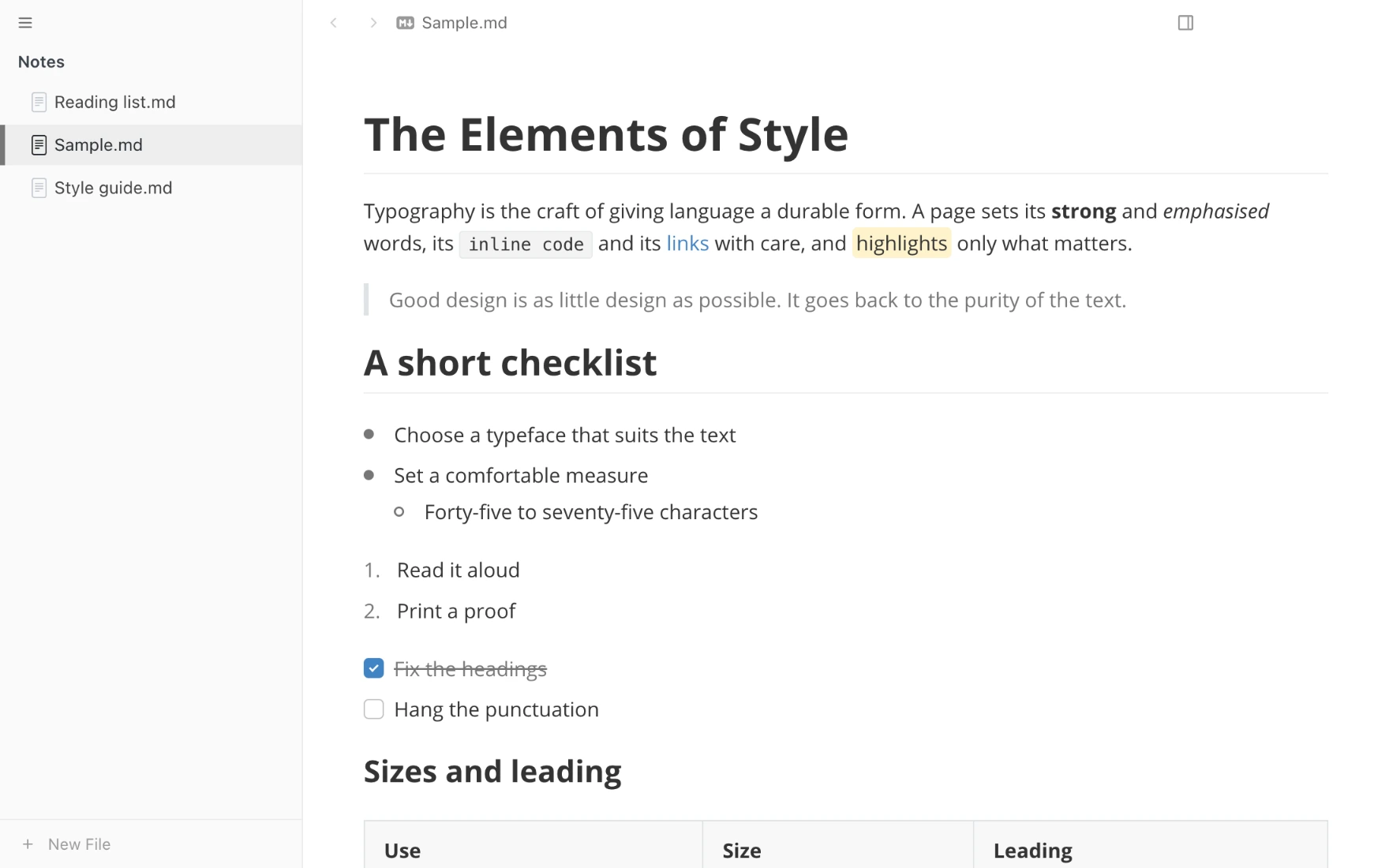Follow the blue links hyperlink
Viewport: 1389px width, 868px height.
pos(687,244)
